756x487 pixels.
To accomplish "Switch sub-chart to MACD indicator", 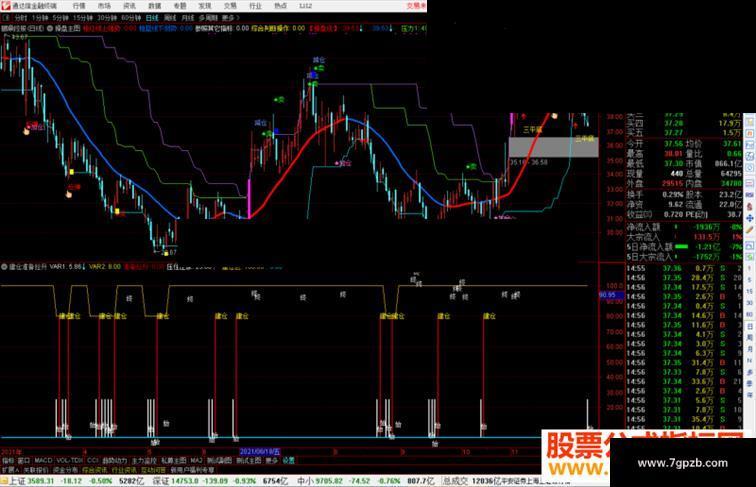I will (43, 460).
